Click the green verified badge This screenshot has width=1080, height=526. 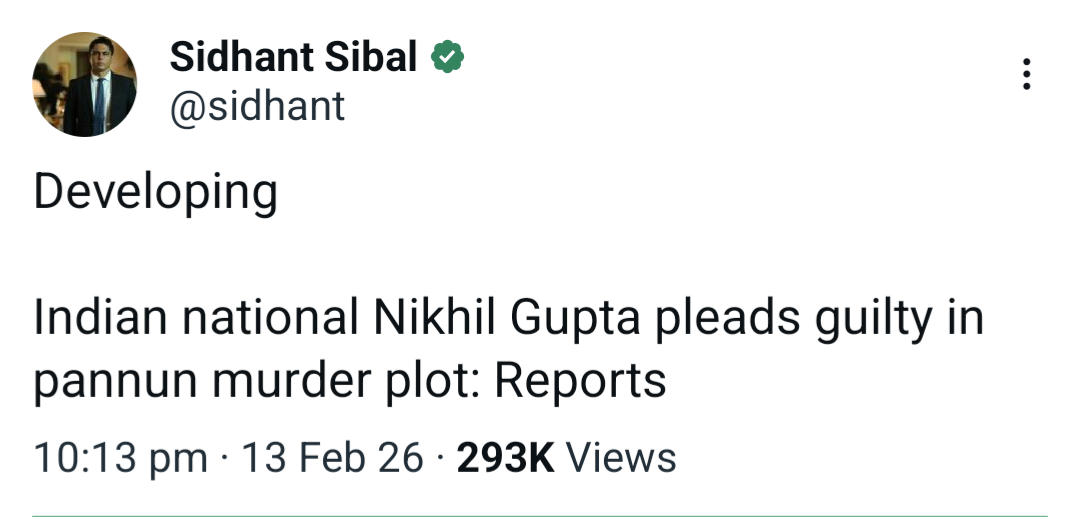coord(446,58)
